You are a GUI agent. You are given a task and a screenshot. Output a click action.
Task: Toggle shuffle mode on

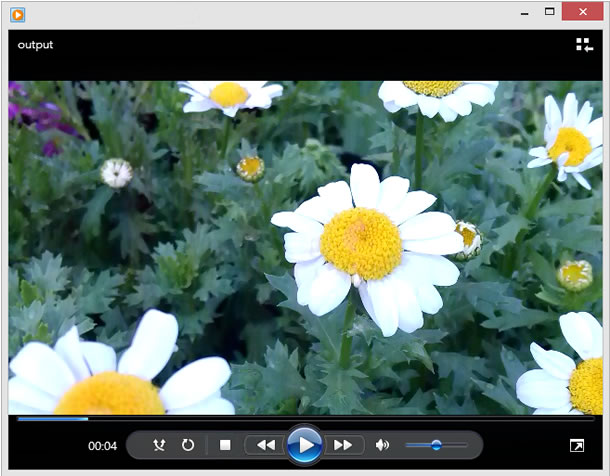click(159, 445)
